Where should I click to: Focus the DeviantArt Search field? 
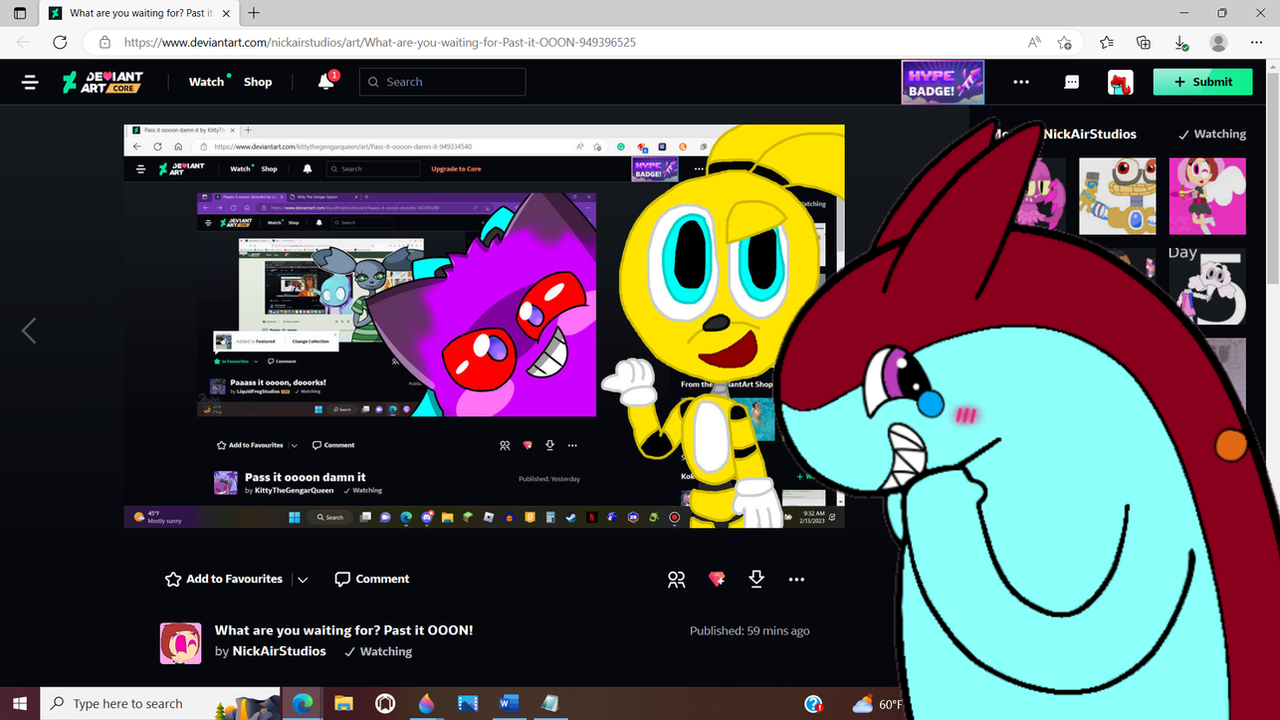point(442,82)
